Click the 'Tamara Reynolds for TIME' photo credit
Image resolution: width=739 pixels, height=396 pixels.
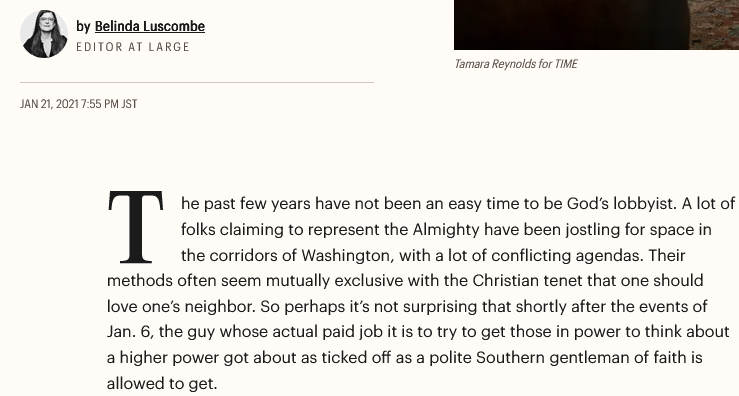516,64
